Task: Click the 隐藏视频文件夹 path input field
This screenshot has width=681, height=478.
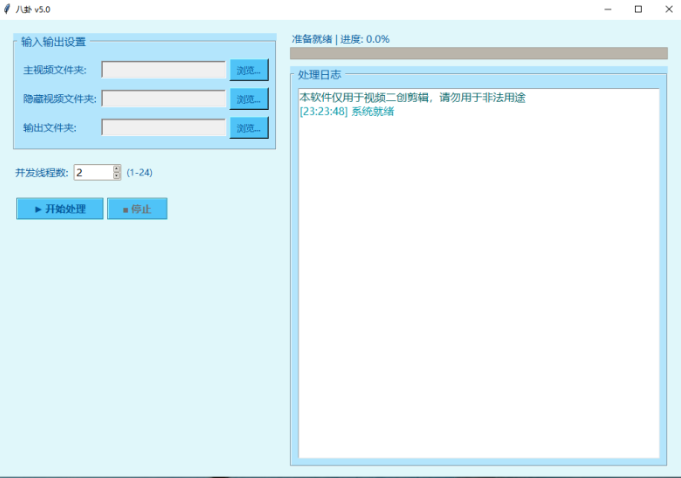Action: pos(164,99)
